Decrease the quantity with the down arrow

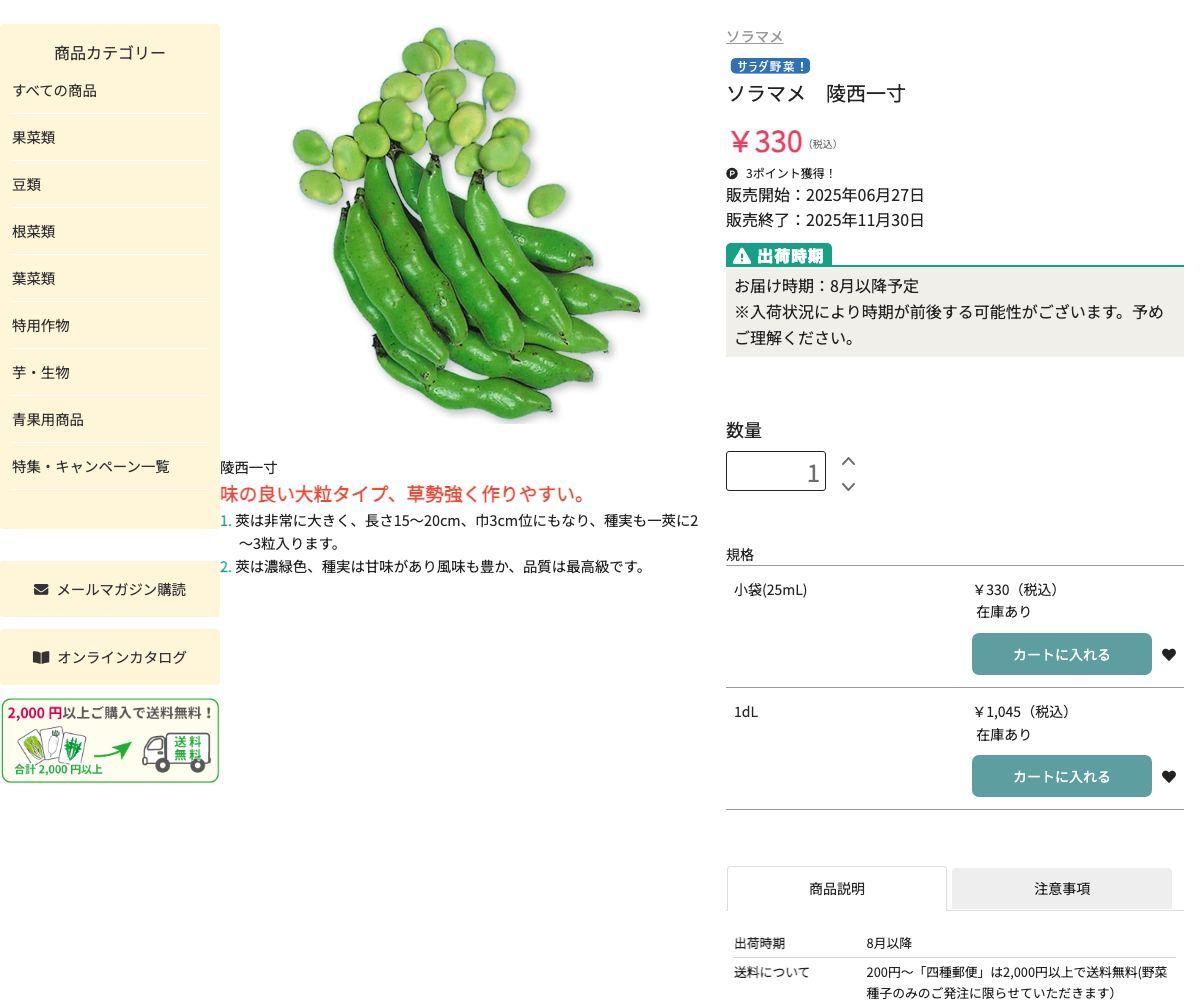[x=847, y=487]
